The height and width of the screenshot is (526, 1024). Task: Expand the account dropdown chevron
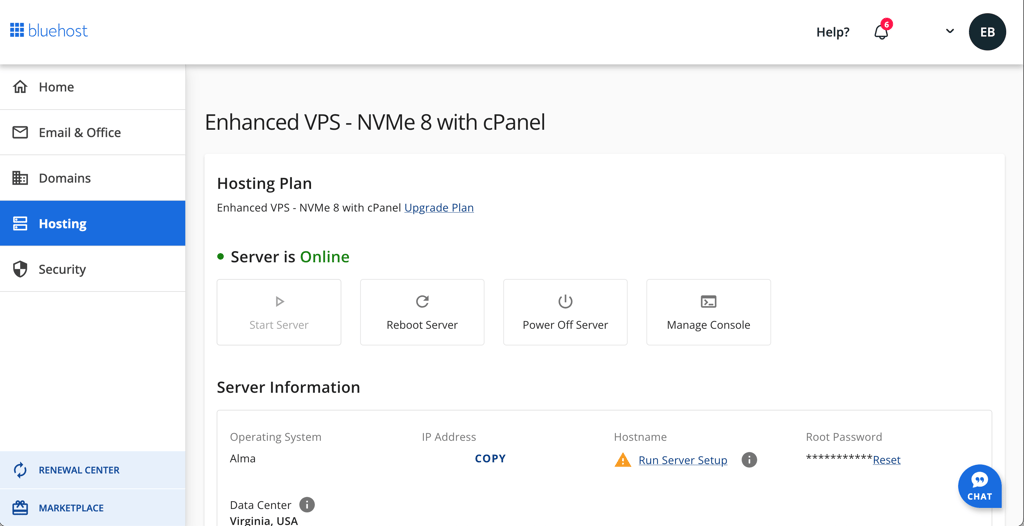coord(950,31)
